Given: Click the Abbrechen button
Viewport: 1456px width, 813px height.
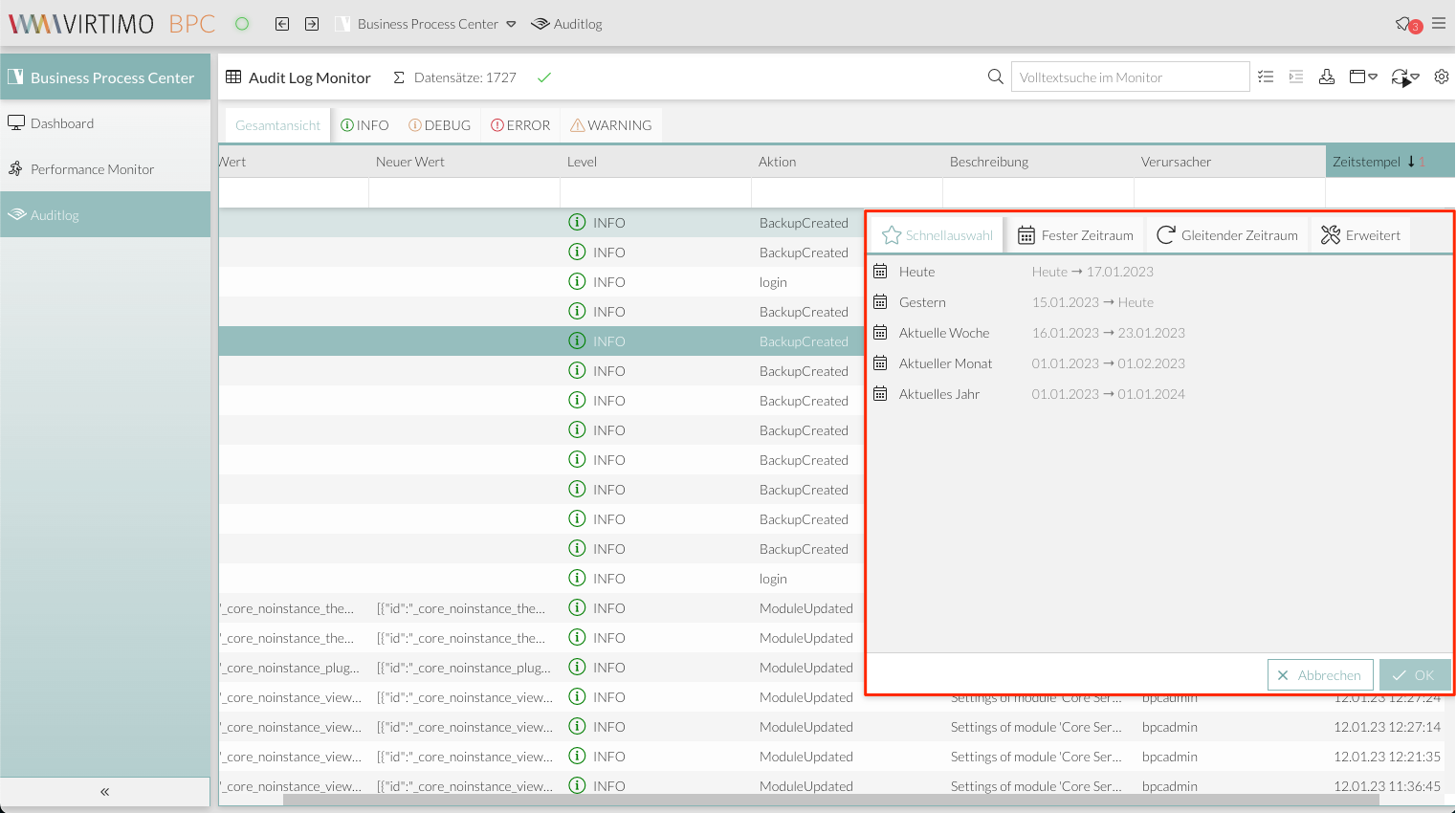Looking at the screenshot, I should [x=1320, y=675].
